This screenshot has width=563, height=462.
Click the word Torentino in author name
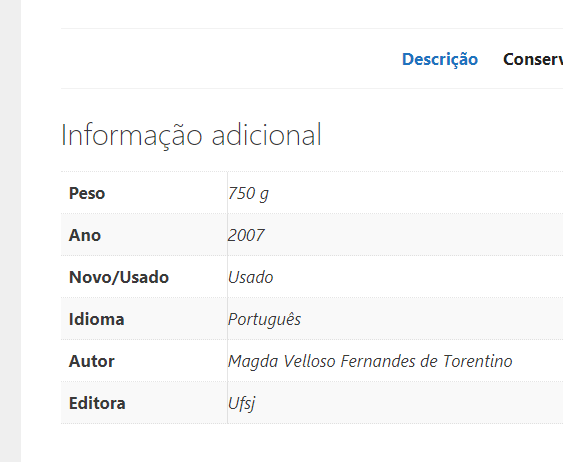click(x=478, y=361)
